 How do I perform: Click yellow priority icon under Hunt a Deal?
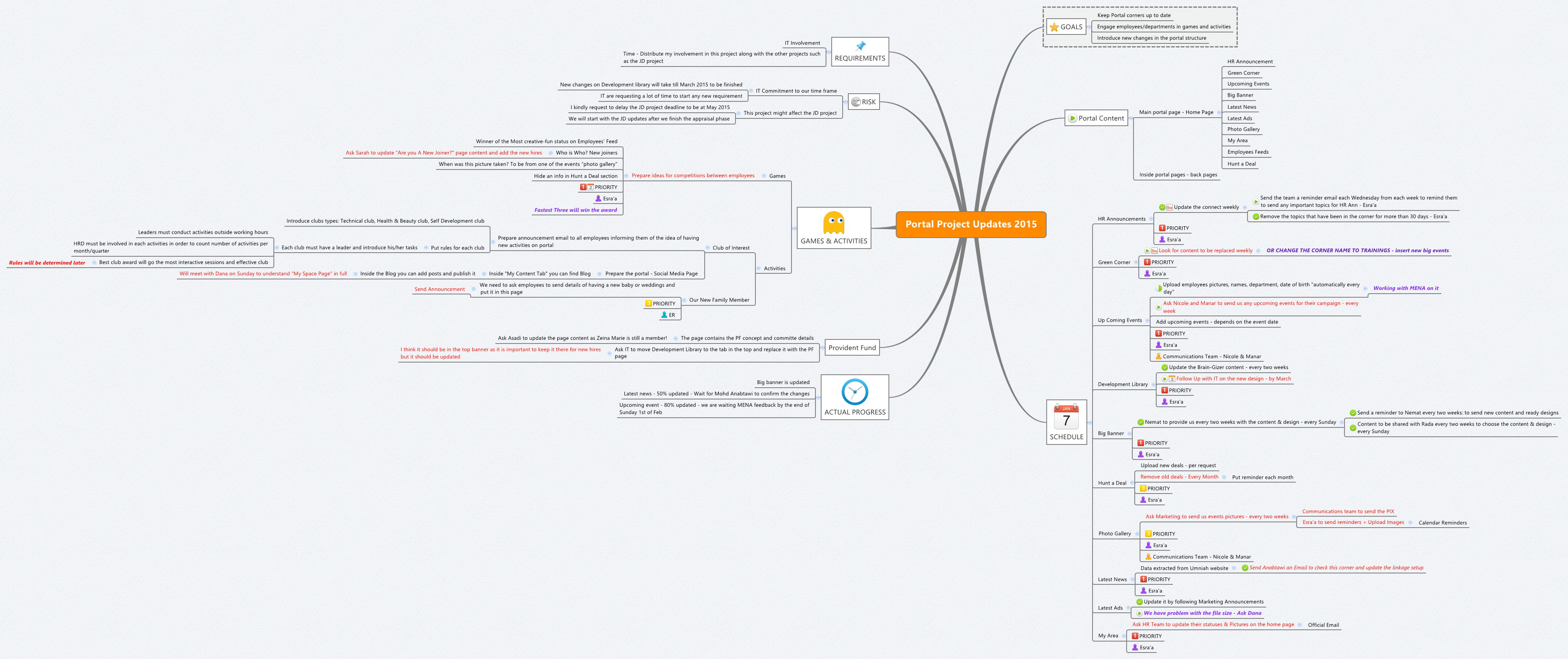tap(1143, 489)
